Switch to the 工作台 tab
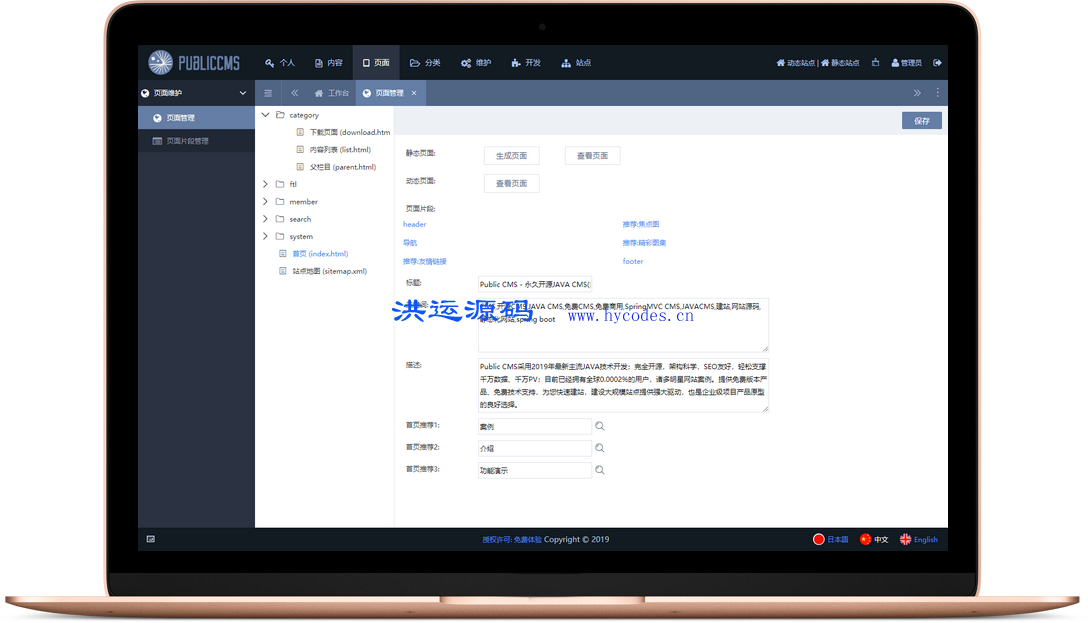The height and width of the screenshot is (623, 1088). tap(329, 92)
